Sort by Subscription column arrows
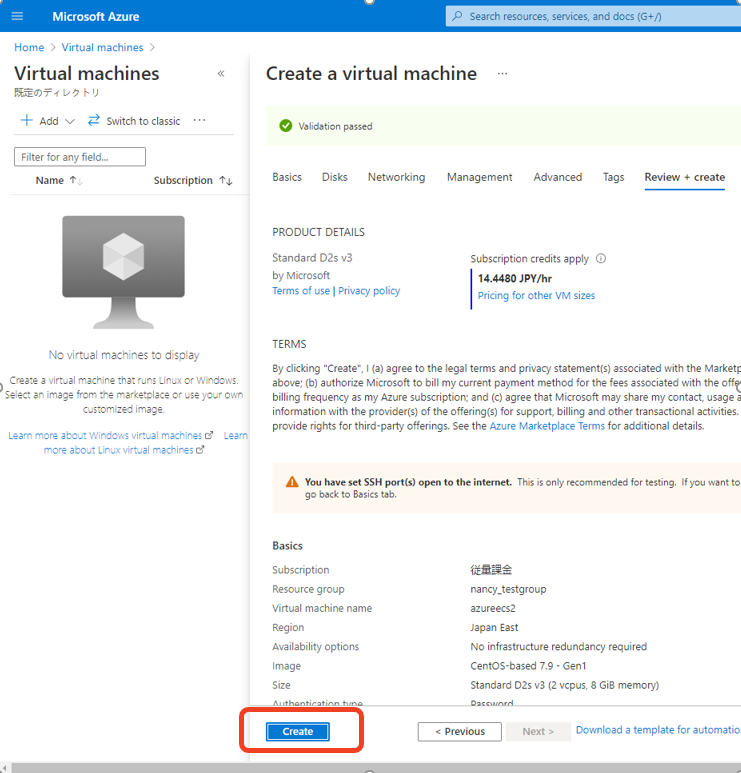Screen dimensions: 741x773 coord(226,180)
